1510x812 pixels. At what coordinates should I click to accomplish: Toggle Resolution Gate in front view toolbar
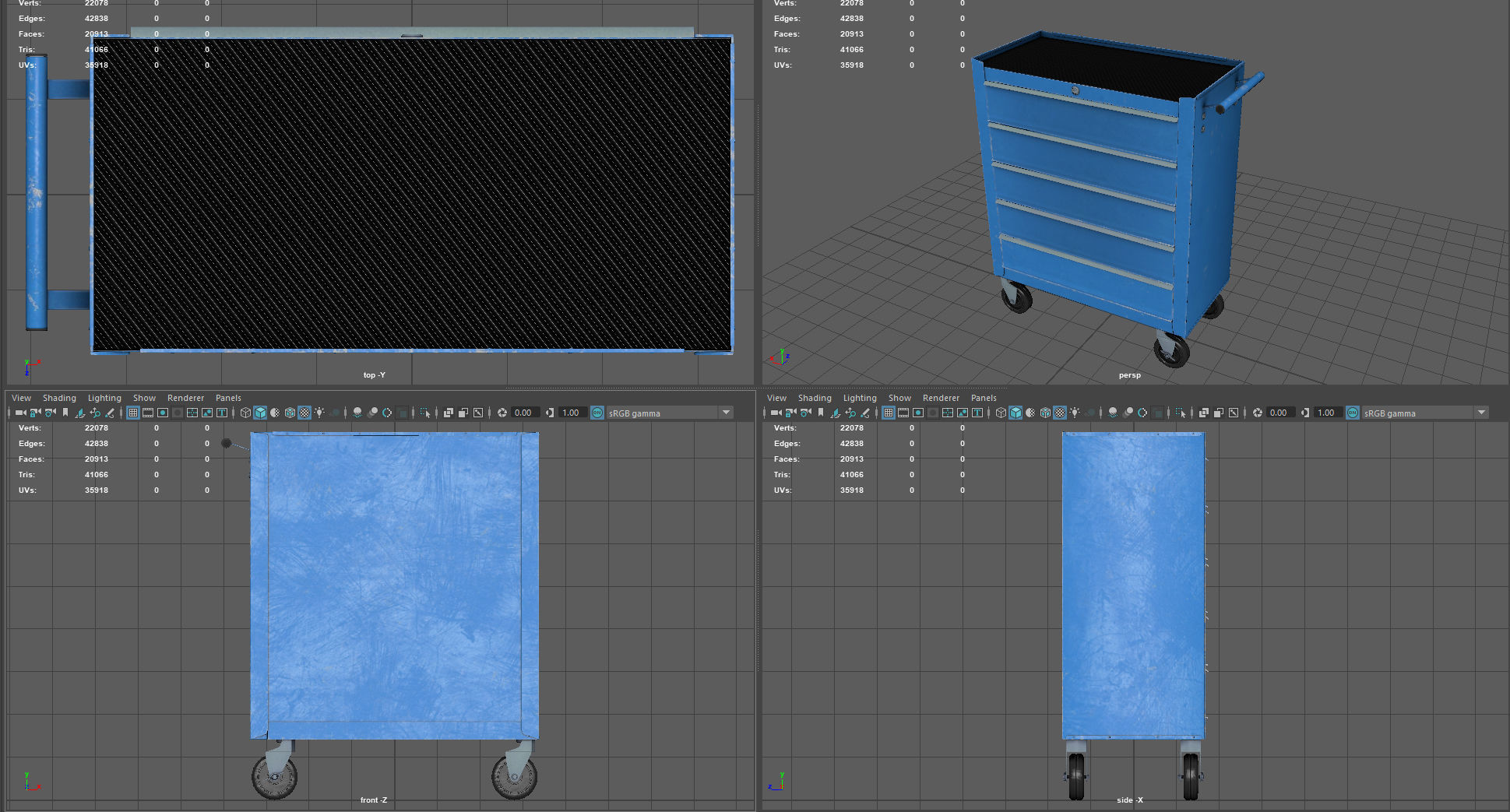pos(163,413)
